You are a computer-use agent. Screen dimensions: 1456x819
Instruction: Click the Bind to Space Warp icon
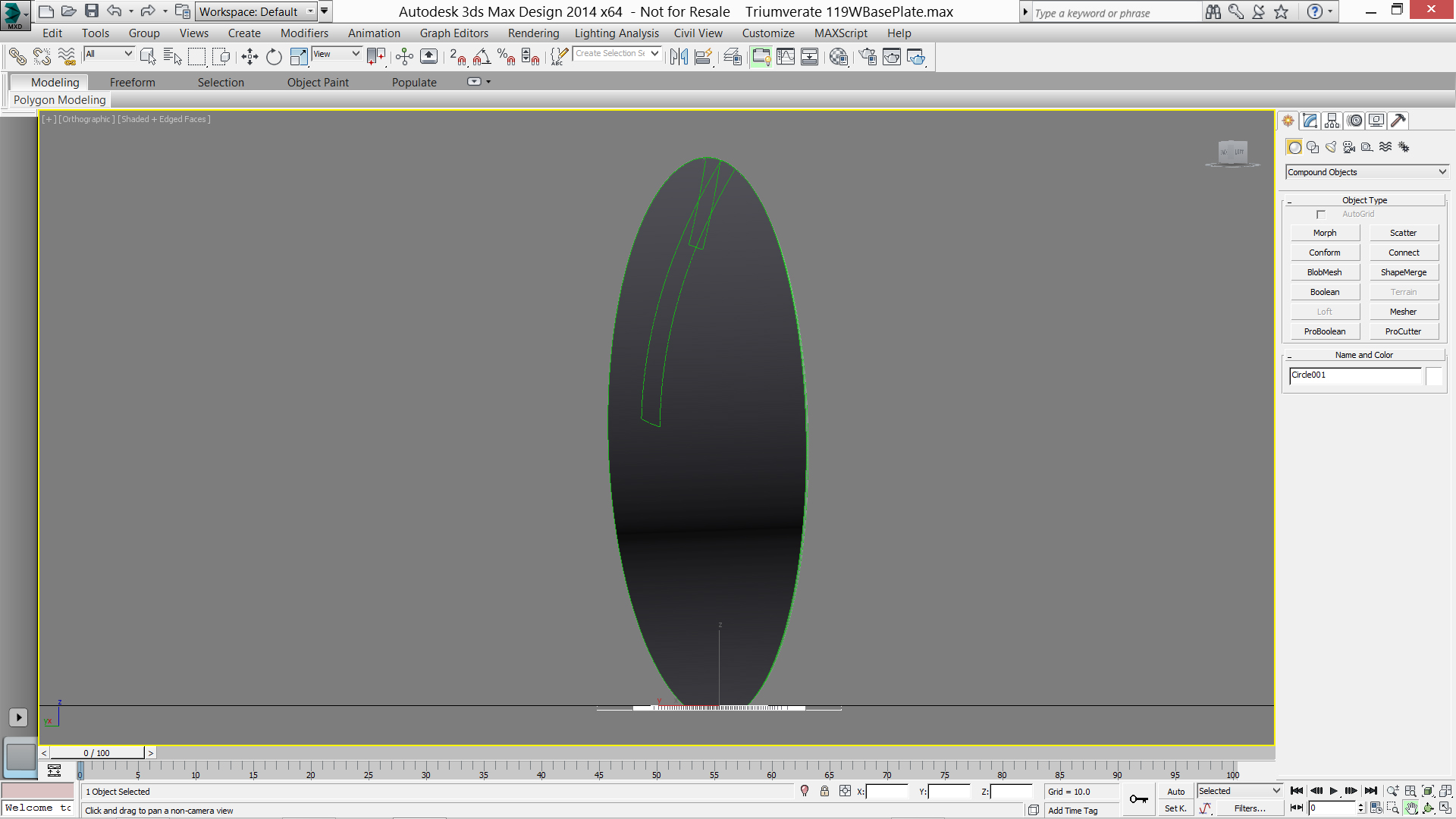(67, 57)
